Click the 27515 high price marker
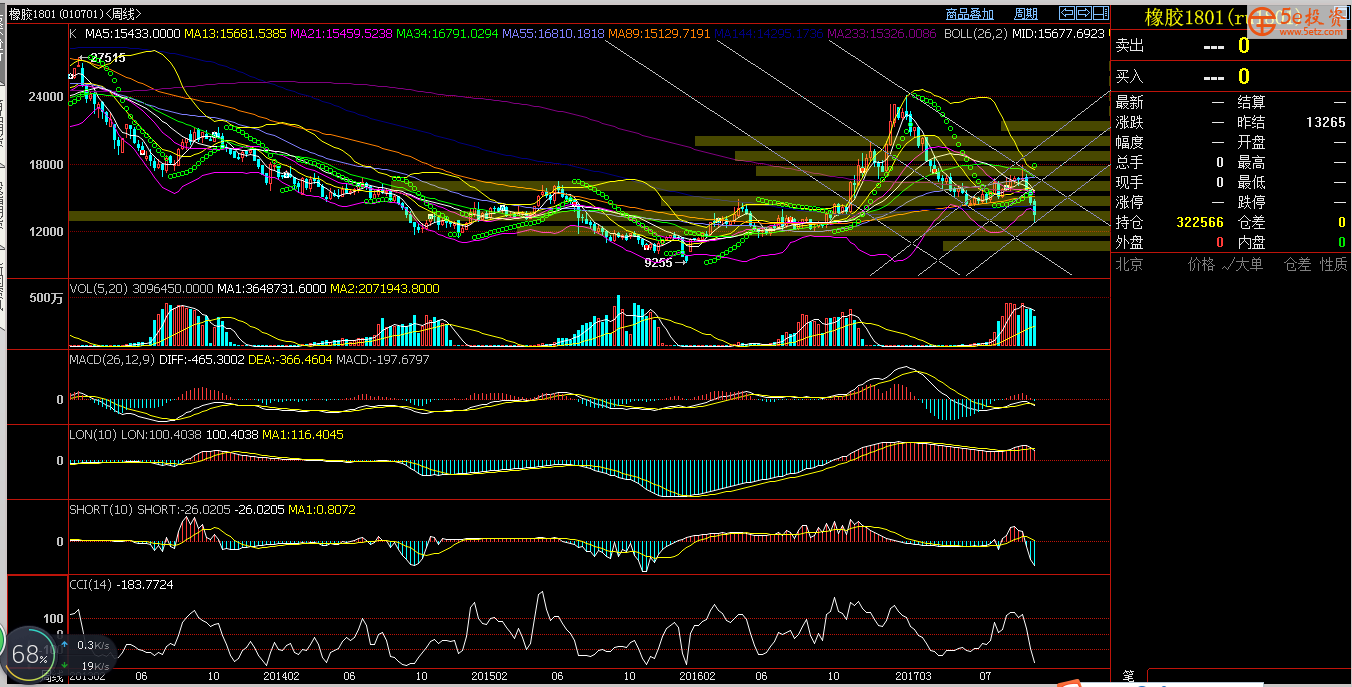The height and width of the screenshot is (687, 1352). point(107,58)
